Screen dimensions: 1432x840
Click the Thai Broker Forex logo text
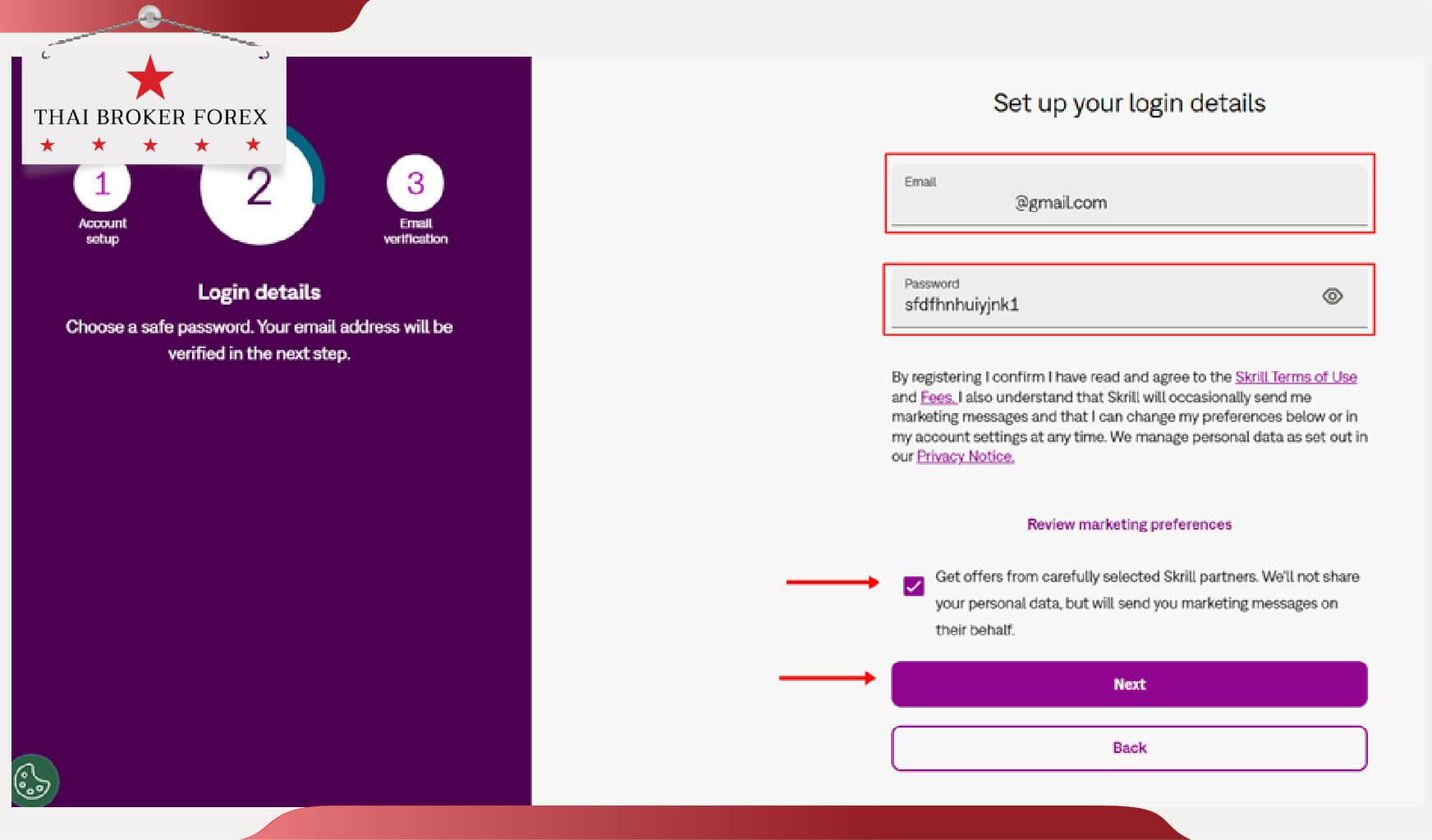click(150, 117)
